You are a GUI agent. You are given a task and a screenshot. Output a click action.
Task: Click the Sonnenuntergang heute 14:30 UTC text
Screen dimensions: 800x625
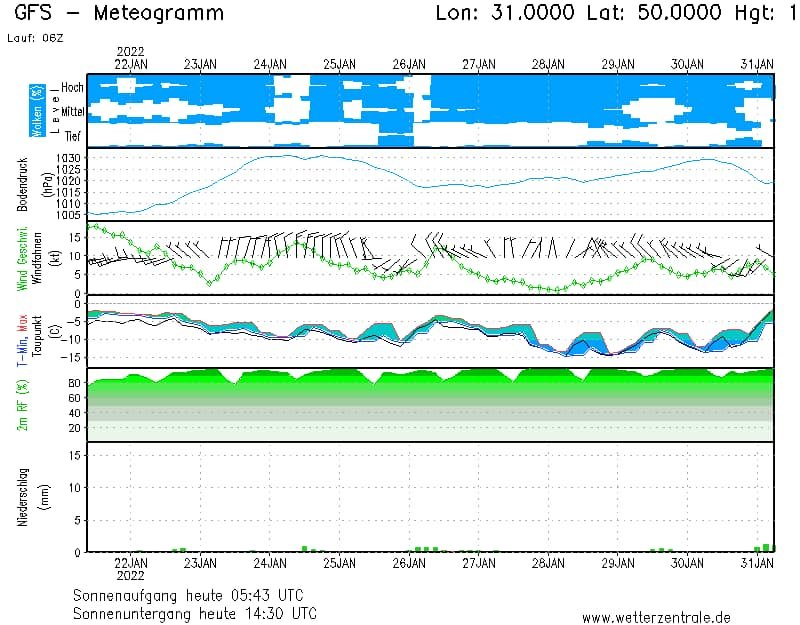[194, 612]
